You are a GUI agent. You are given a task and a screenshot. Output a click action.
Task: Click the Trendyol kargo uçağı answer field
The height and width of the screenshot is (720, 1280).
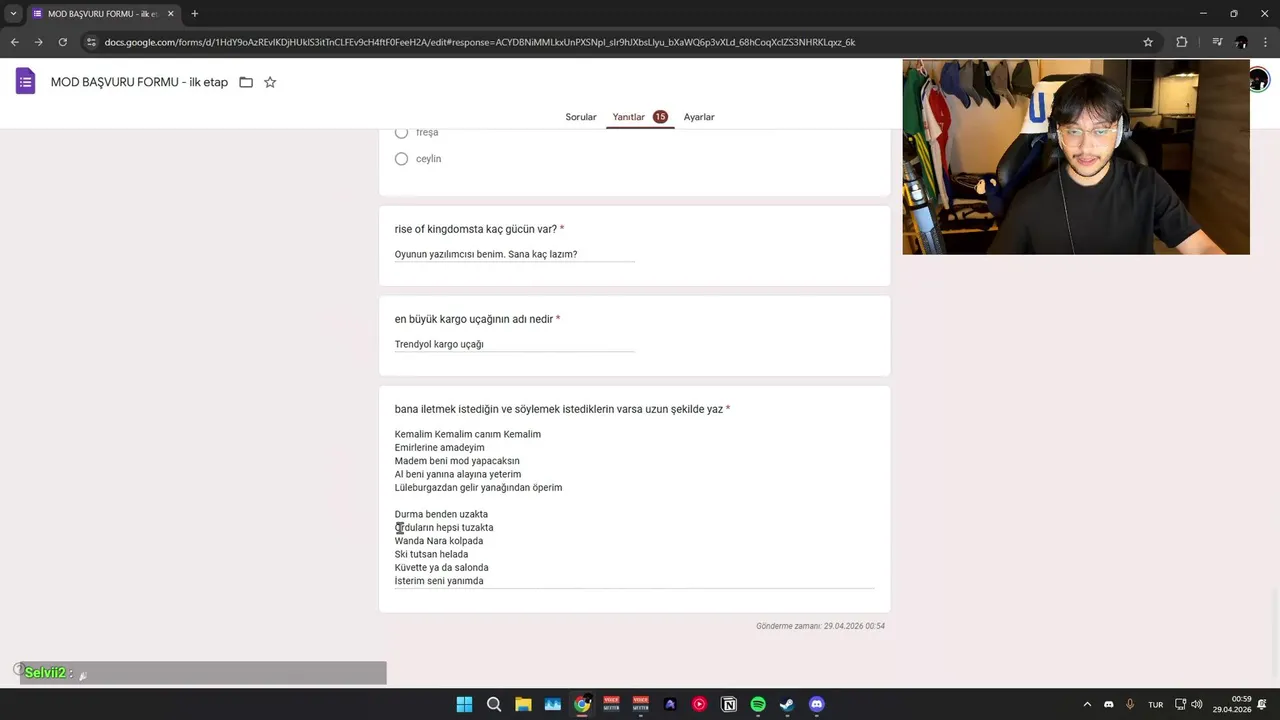pos(514,344)
